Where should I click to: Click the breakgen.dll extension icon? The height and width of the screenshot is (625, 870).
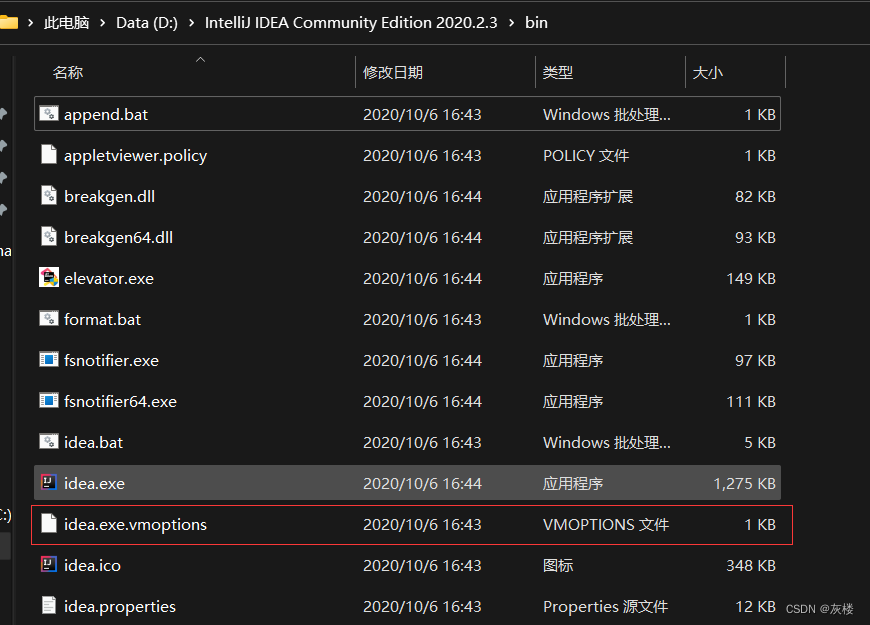tap(49, 196)
